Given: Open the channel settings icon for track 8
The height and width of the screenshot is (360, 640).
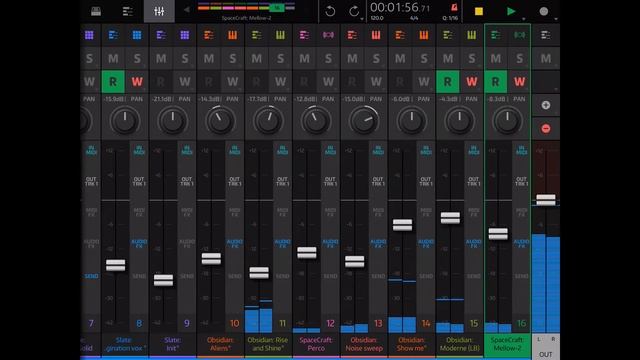Looking at the screenshot, I should (x=113, y=35).
